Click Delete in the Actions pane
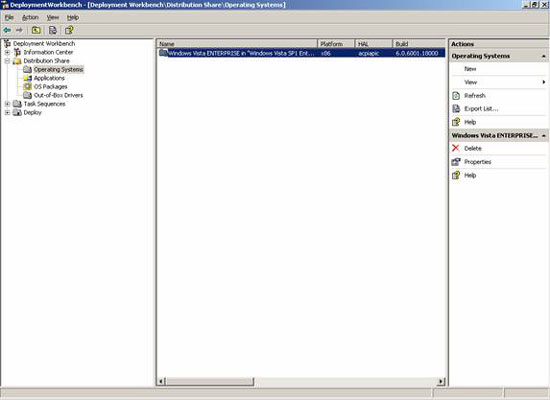The image size is (550, 400). point(473,148)
